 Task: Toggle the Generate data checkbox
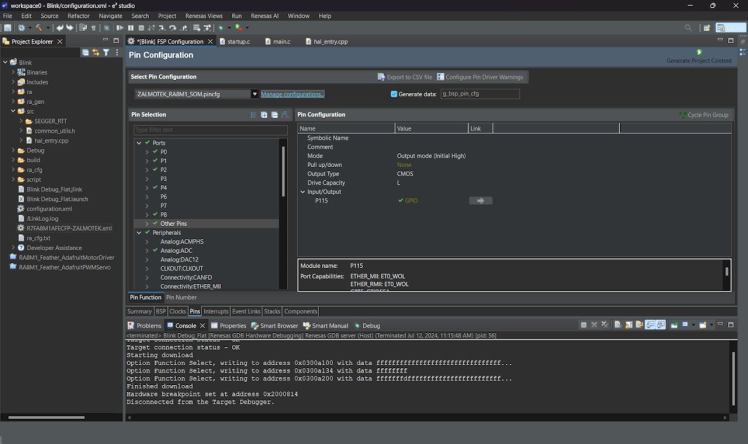[394, 94]
